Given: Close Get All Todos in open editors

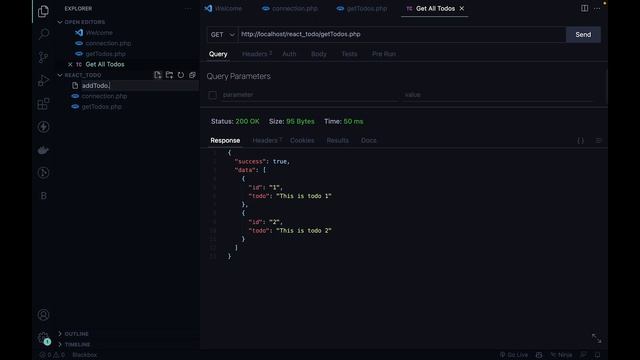Looking at the screenshot, I should [x=70, y=64].
